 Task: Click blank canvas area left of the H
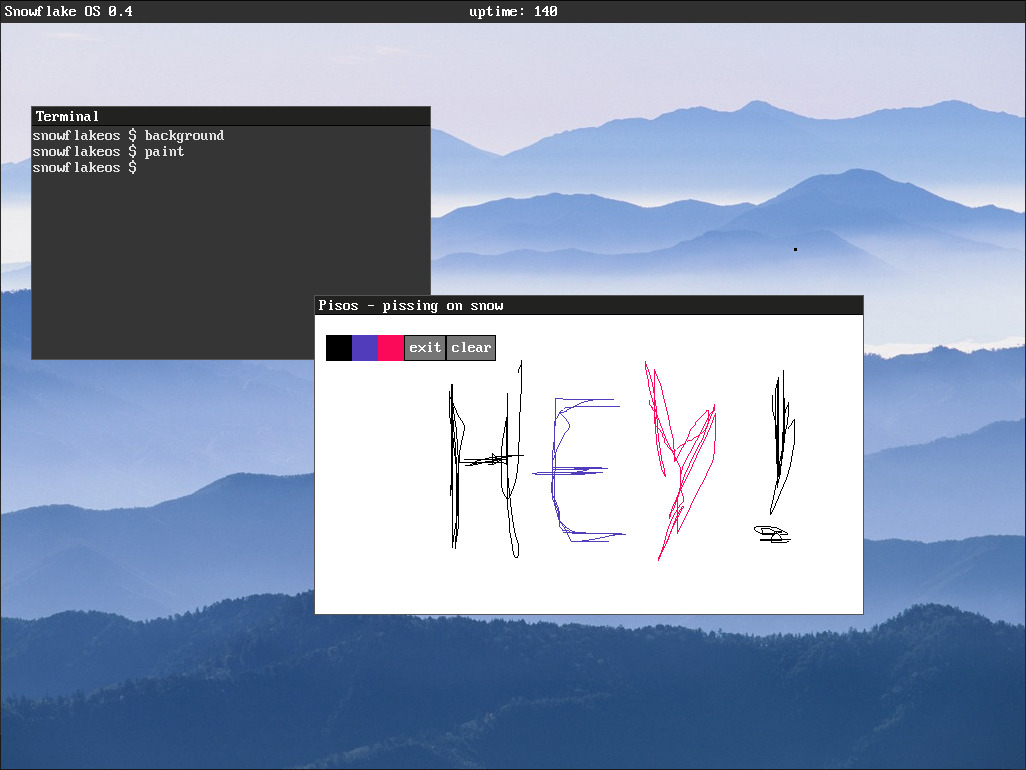tap(380, 471)
